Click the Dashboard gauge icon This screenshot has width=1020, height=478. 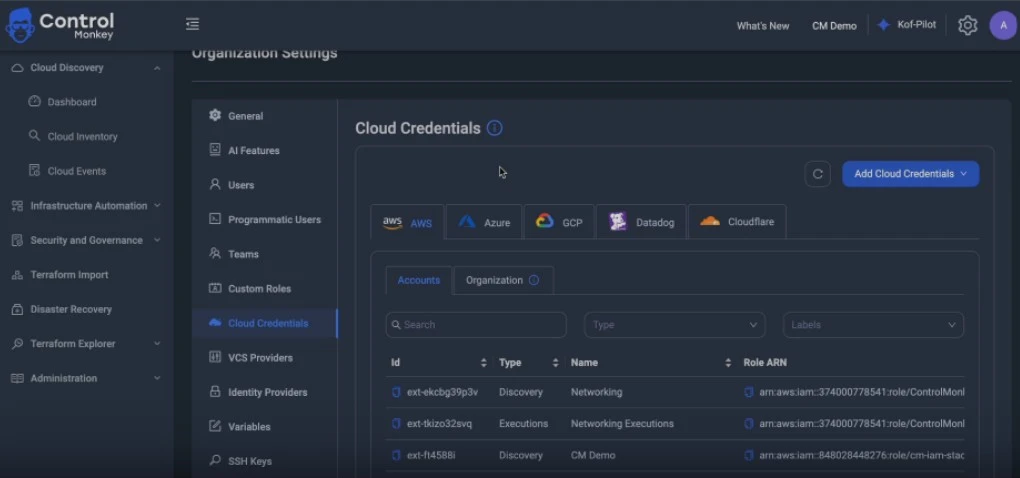pos(34,101)
